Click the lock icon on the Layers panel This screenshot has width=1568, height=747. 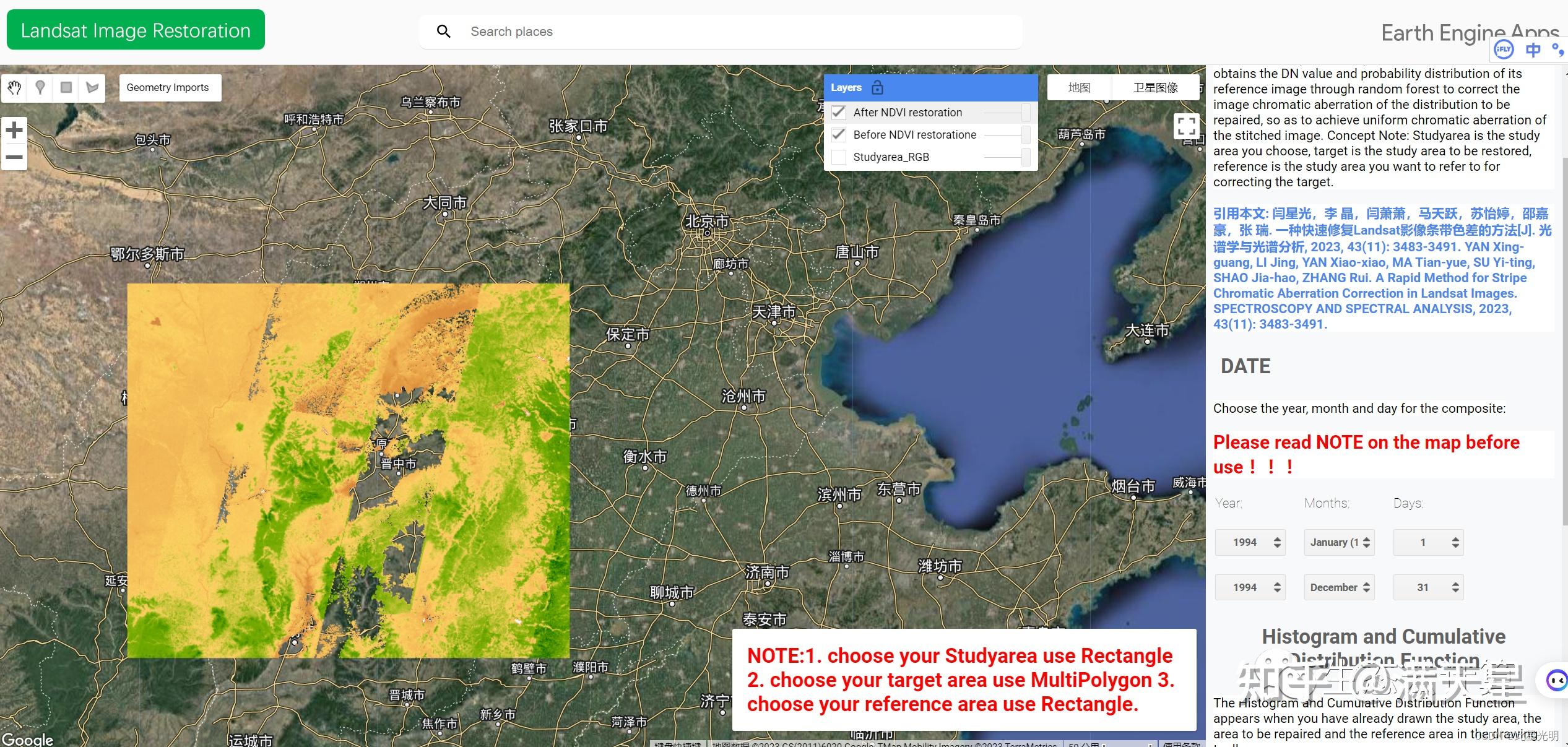tap(877, 87)
